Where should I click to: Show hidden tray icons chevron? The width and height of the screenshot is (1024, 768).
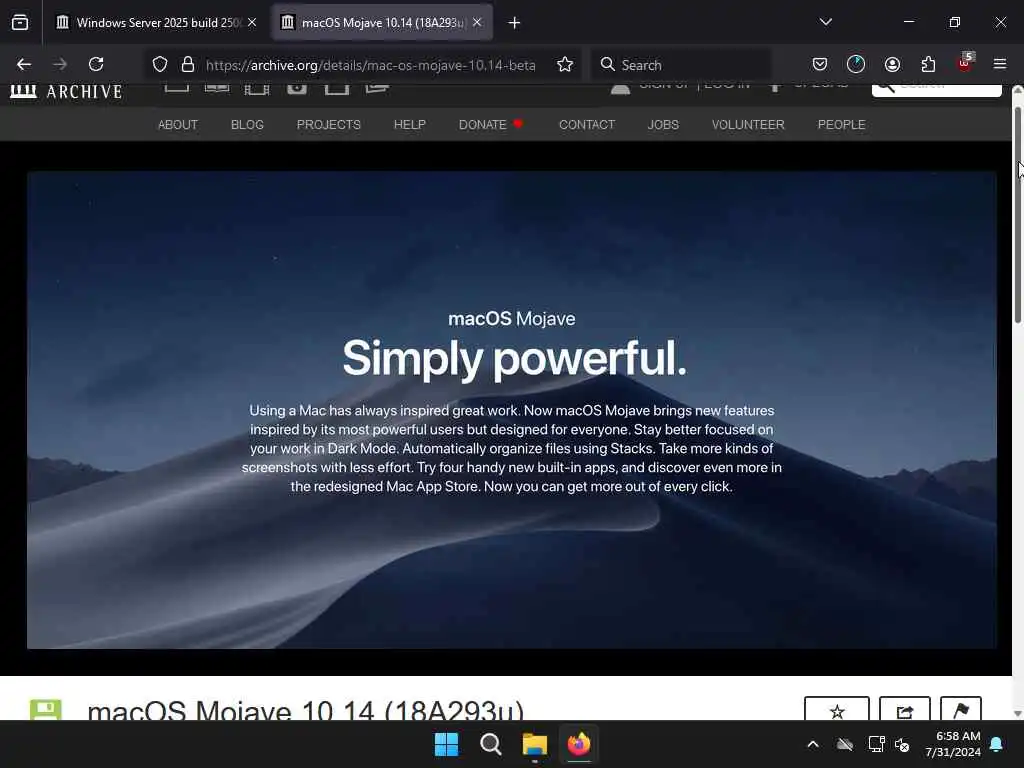pos(813,744)
